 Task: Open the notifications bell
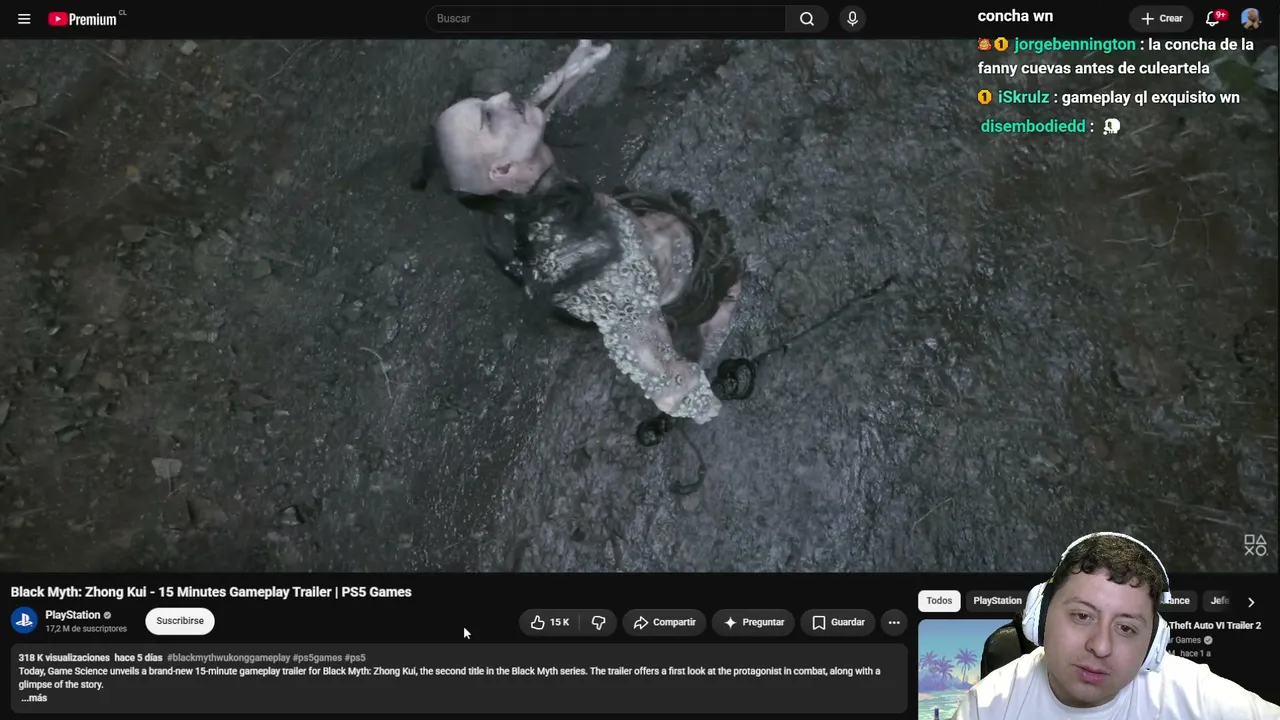click(x=1214, y=18)
